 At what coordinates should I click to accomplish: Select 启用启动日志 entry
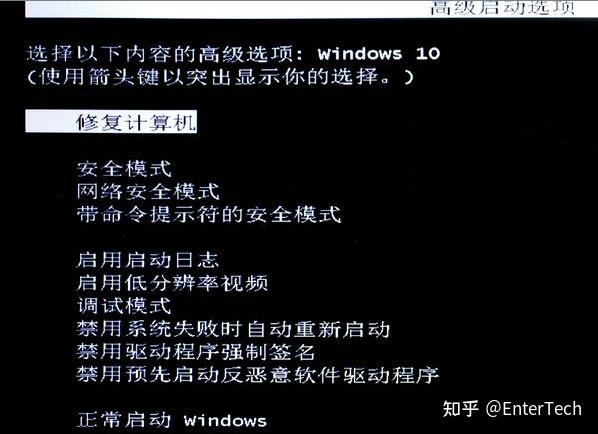[x=148, y=260]
